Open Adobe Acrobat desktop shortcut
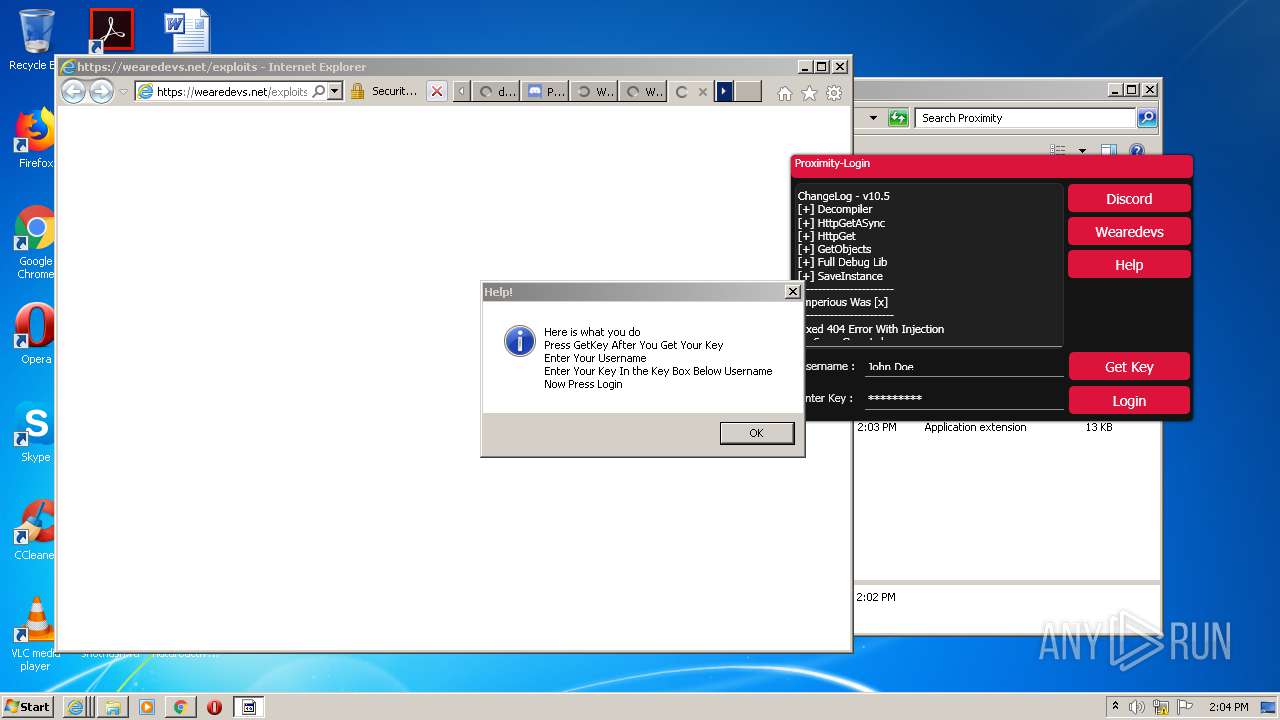This screenshot has height=720, width=1280. click(111, 30)
